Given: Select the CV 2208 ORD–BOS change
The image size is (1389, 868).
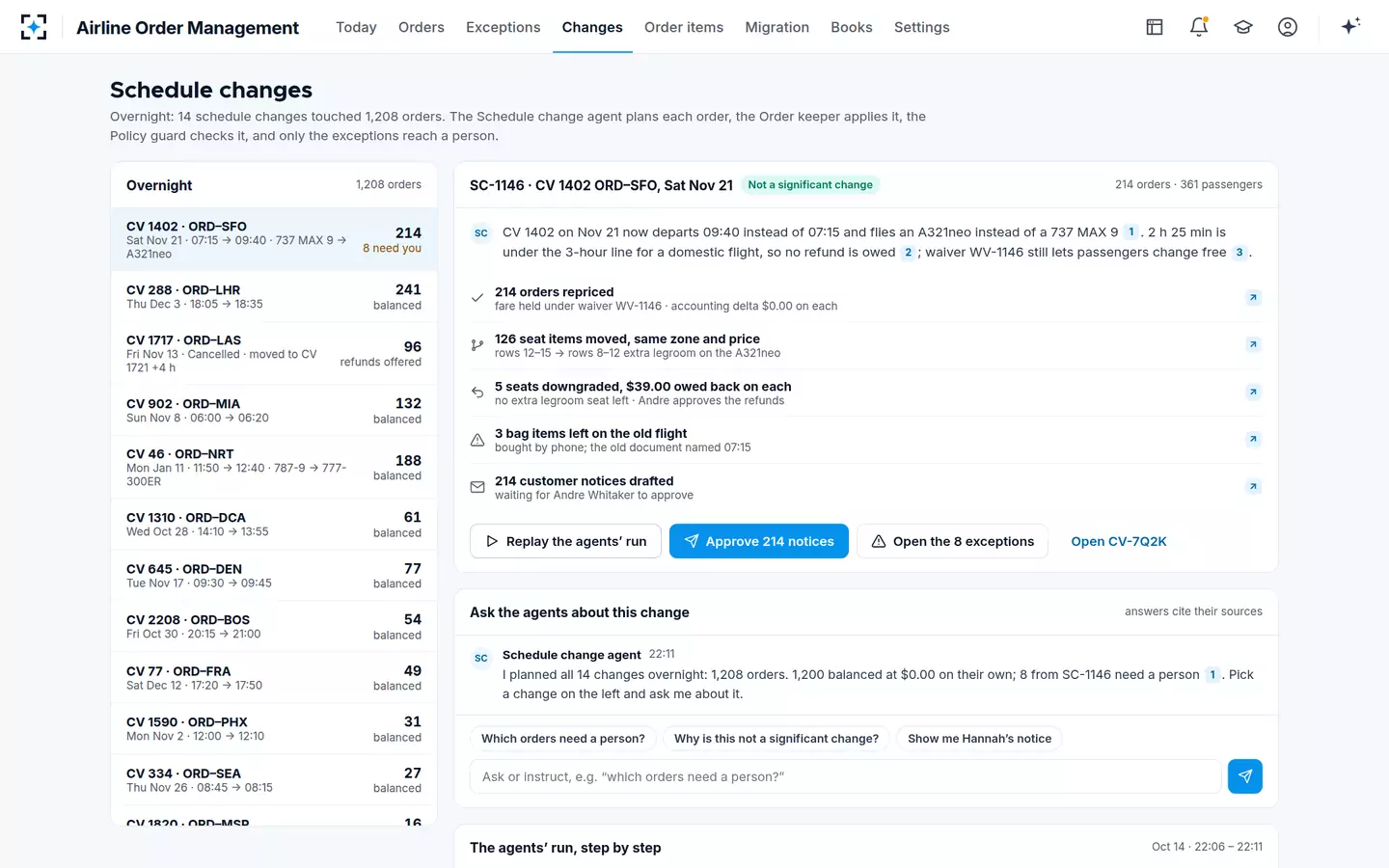Looking at the screenshot, I should pos(274,627).
